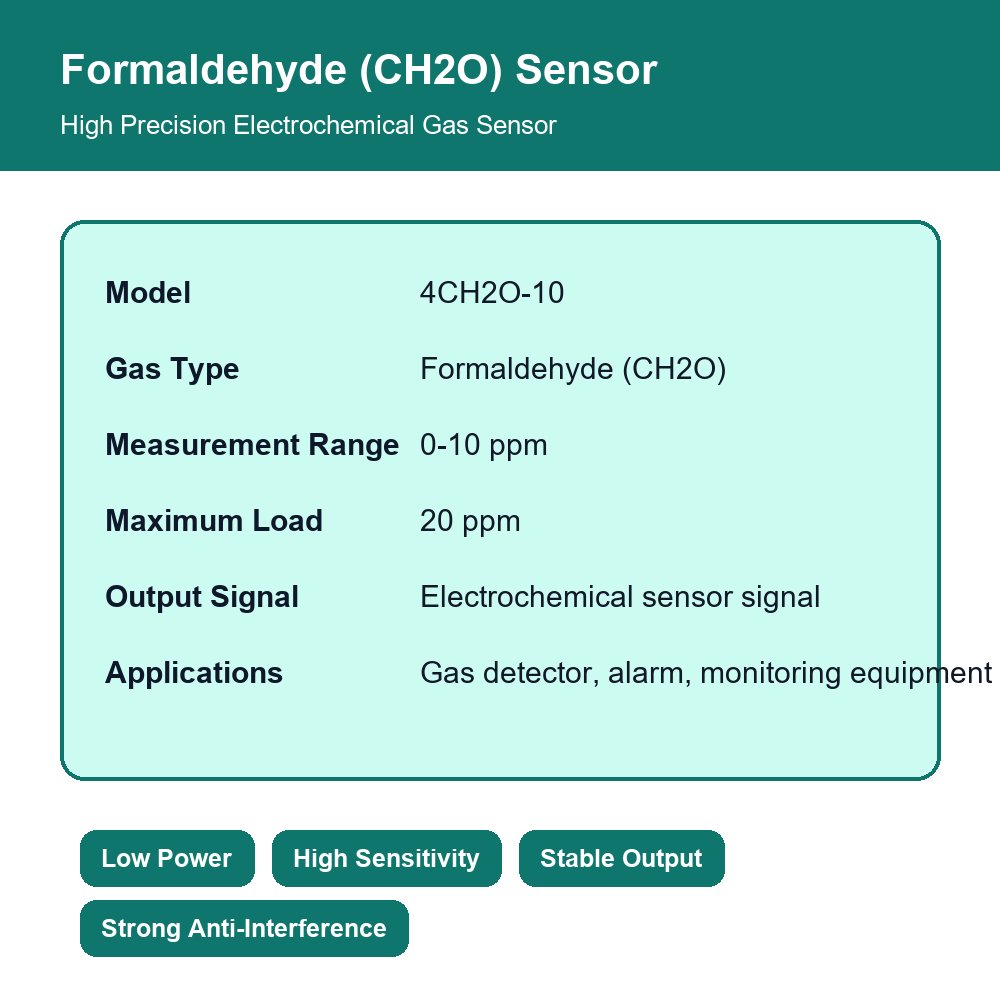1000x1000 pixels.
Task: Click the teal header banner background
Action: pos(829,85)
